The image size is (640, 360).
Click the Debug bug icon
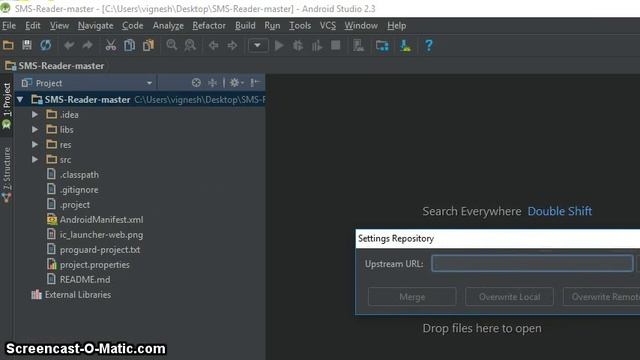click(x=298, y=45)
